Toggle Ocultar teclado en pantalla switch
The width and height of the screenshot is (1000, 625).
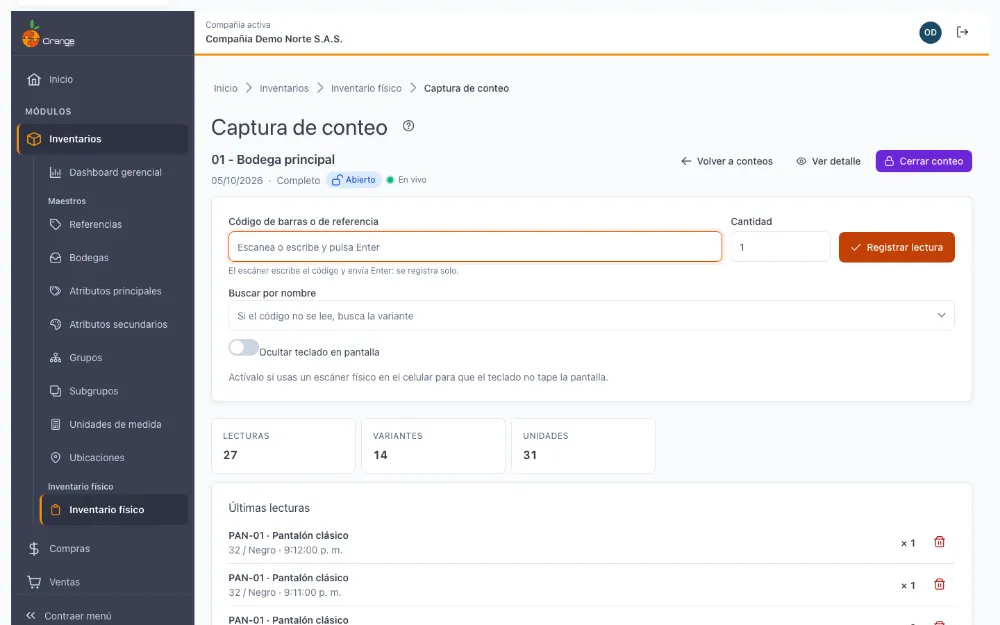pos(244,348)
